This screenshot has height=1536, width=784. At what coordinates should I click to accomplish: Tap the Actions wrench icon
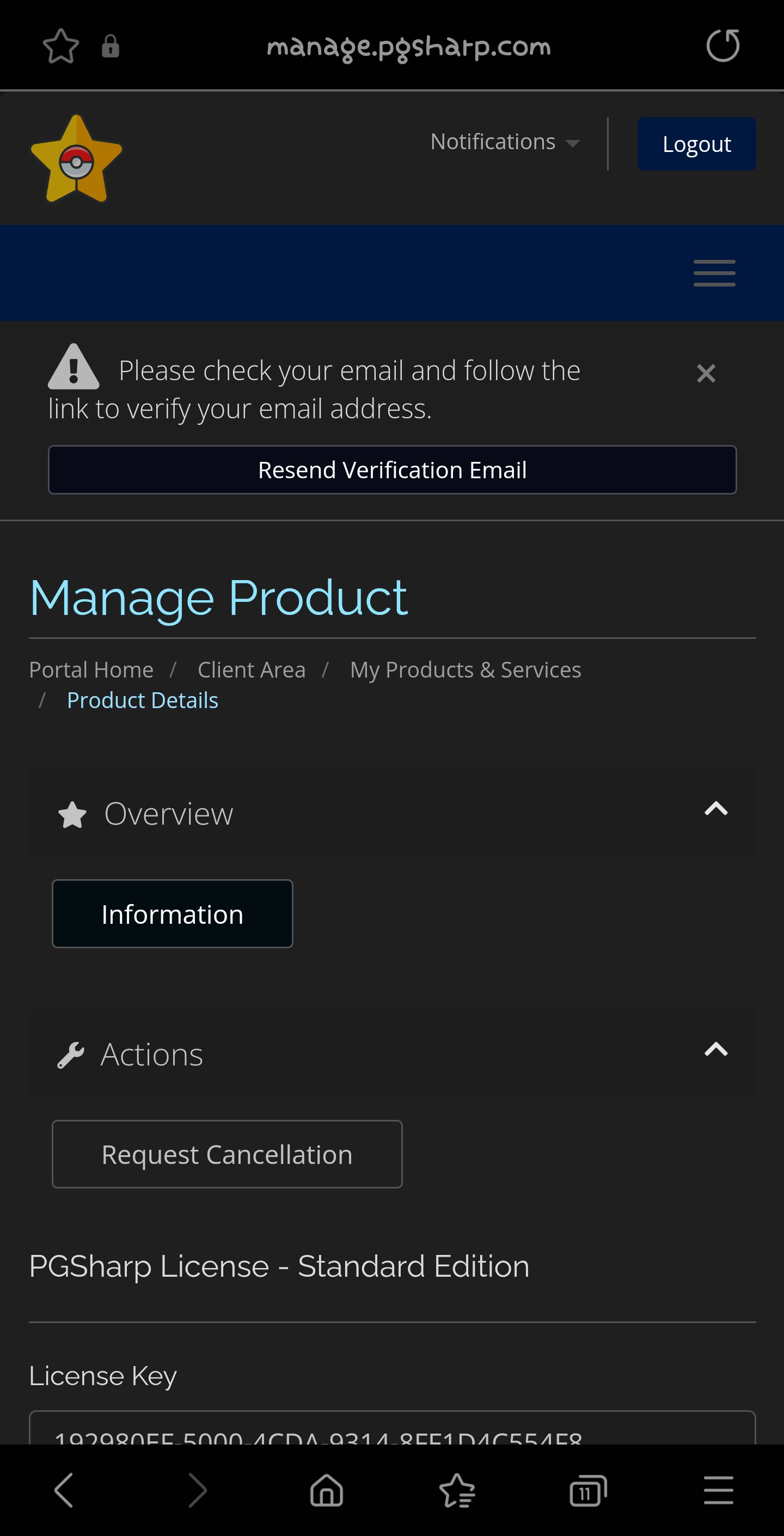pyautogui.click(x=71, y=1055)
